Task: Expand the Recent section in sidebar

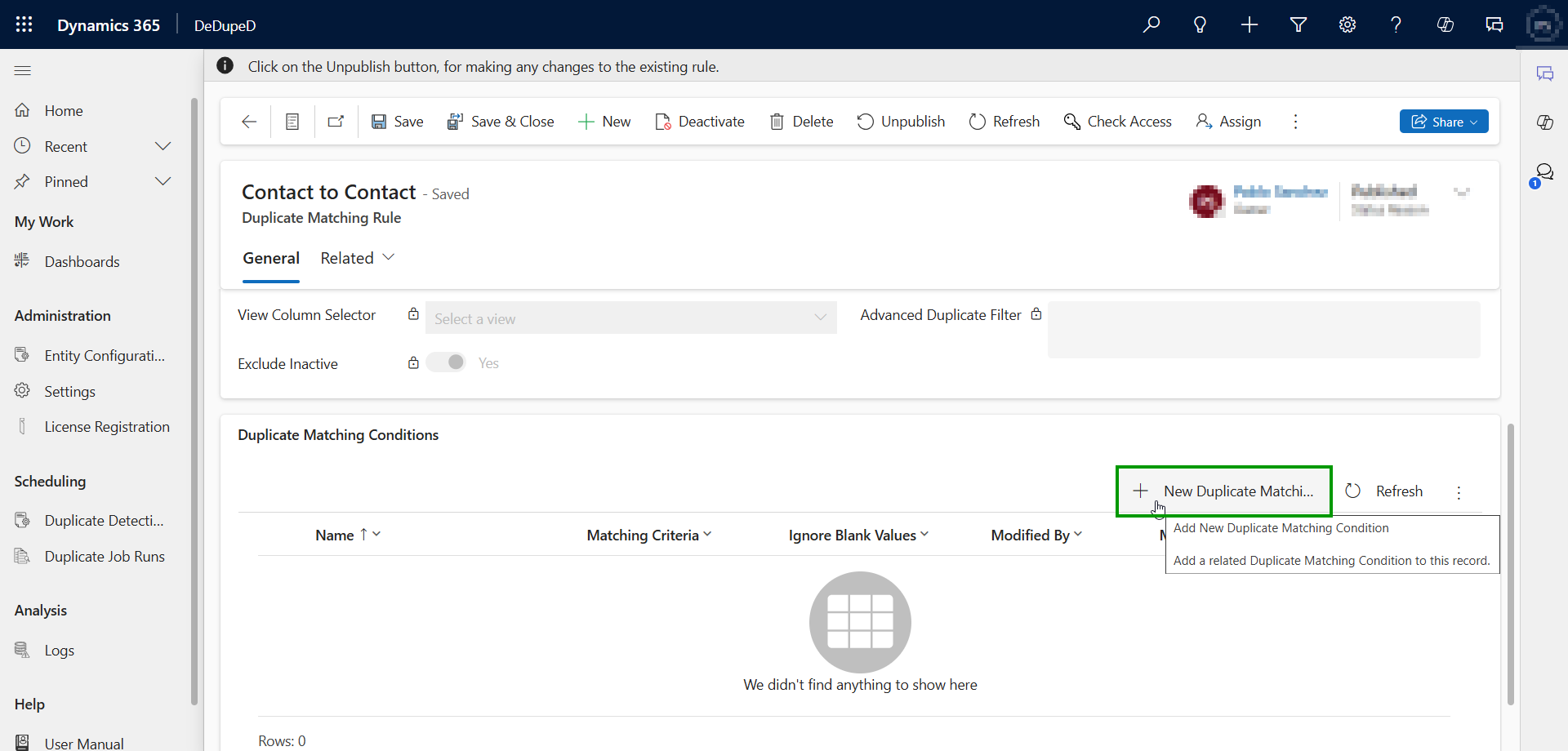Action: [x=163, y=146]
